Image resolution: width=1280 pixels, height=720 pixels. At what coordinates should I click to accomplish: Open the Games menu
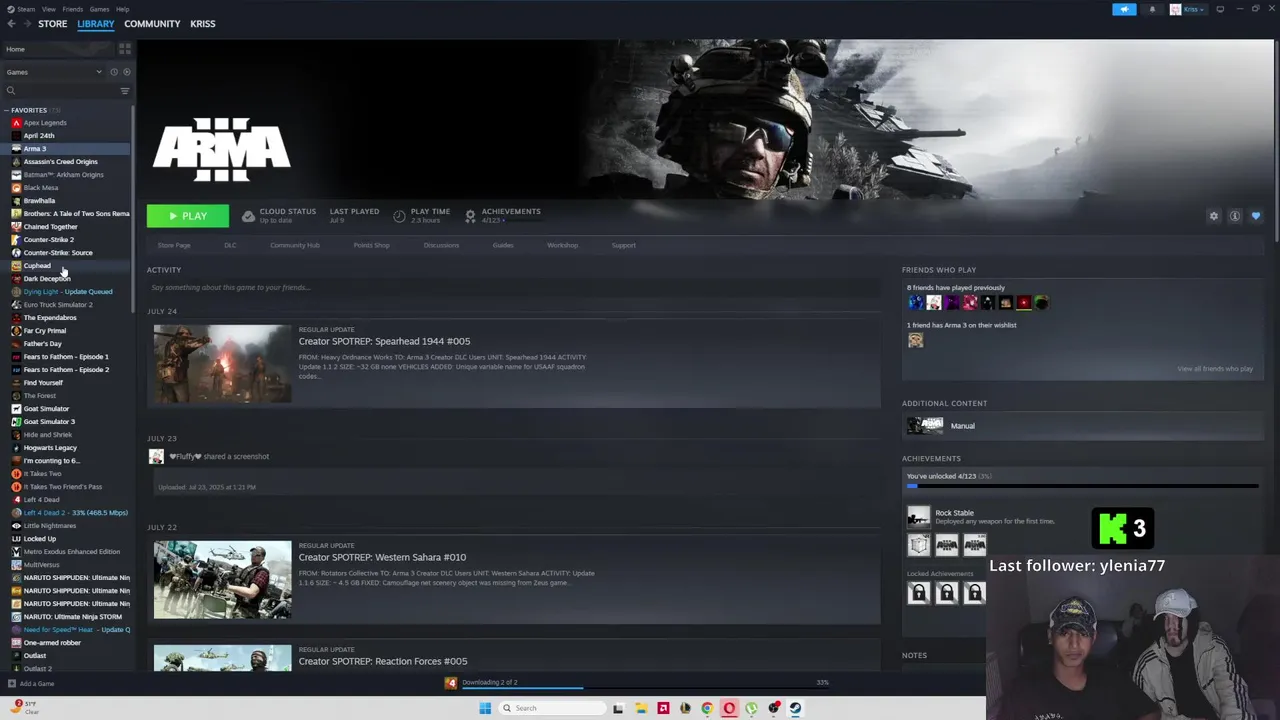point(99,9)
